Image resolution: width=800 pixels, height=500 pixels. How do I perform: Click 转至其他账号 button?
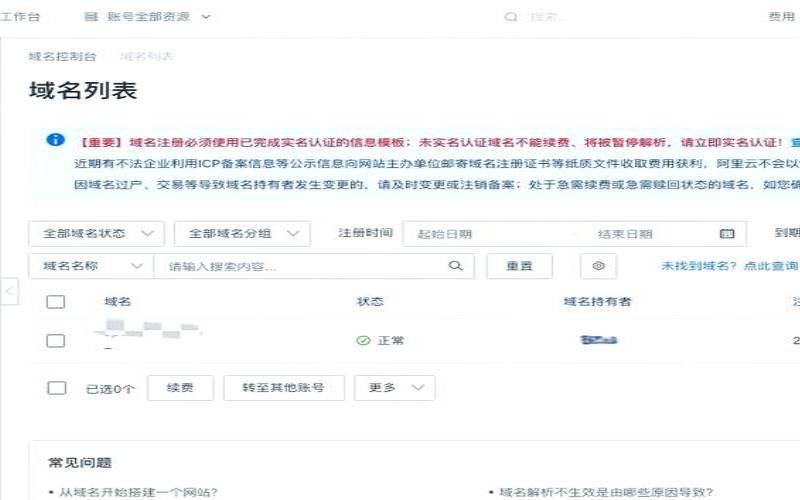[x=284, y=388]
